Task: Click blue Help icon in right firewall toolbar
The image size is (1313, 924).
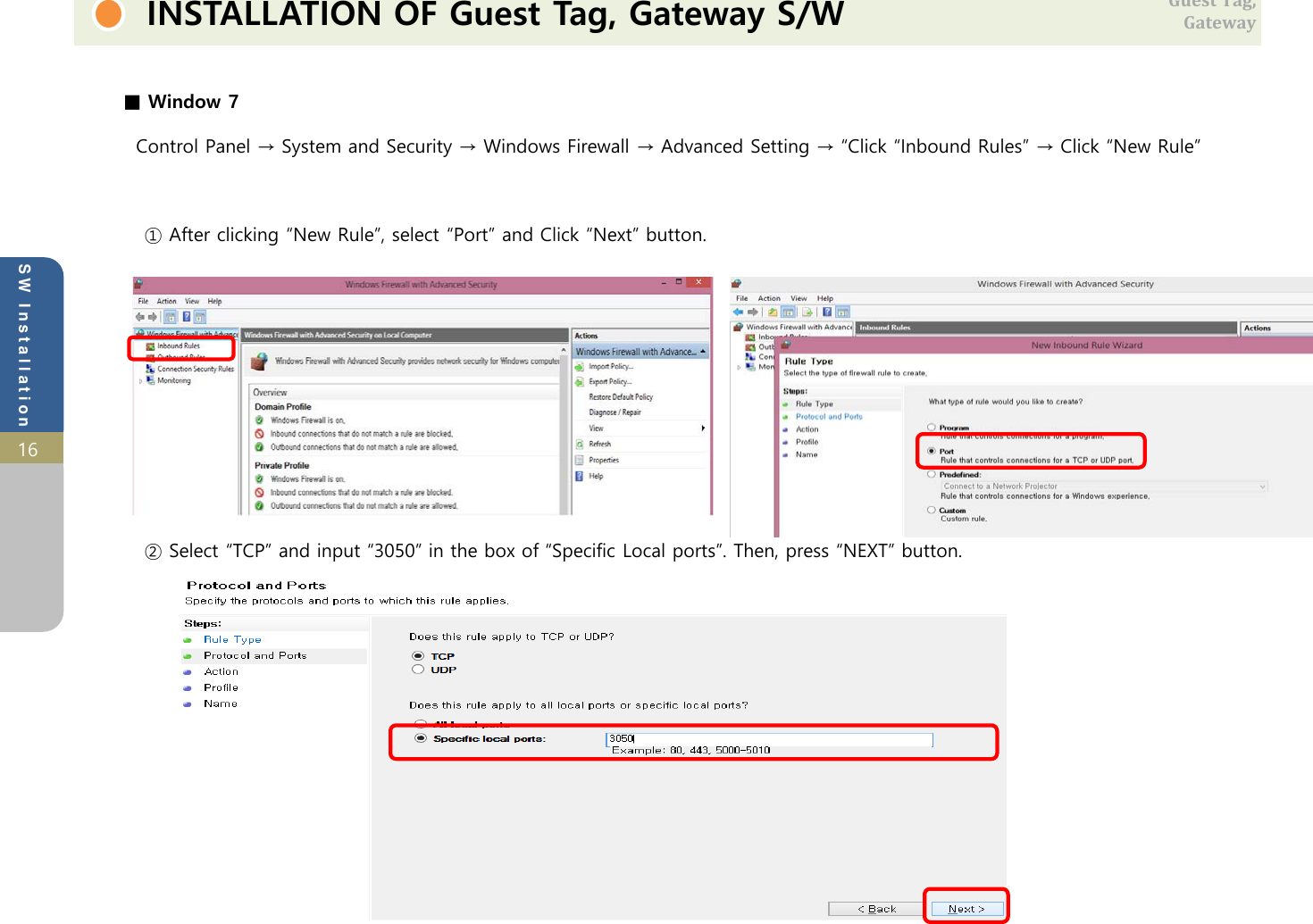Action: (x=827, y=312)
